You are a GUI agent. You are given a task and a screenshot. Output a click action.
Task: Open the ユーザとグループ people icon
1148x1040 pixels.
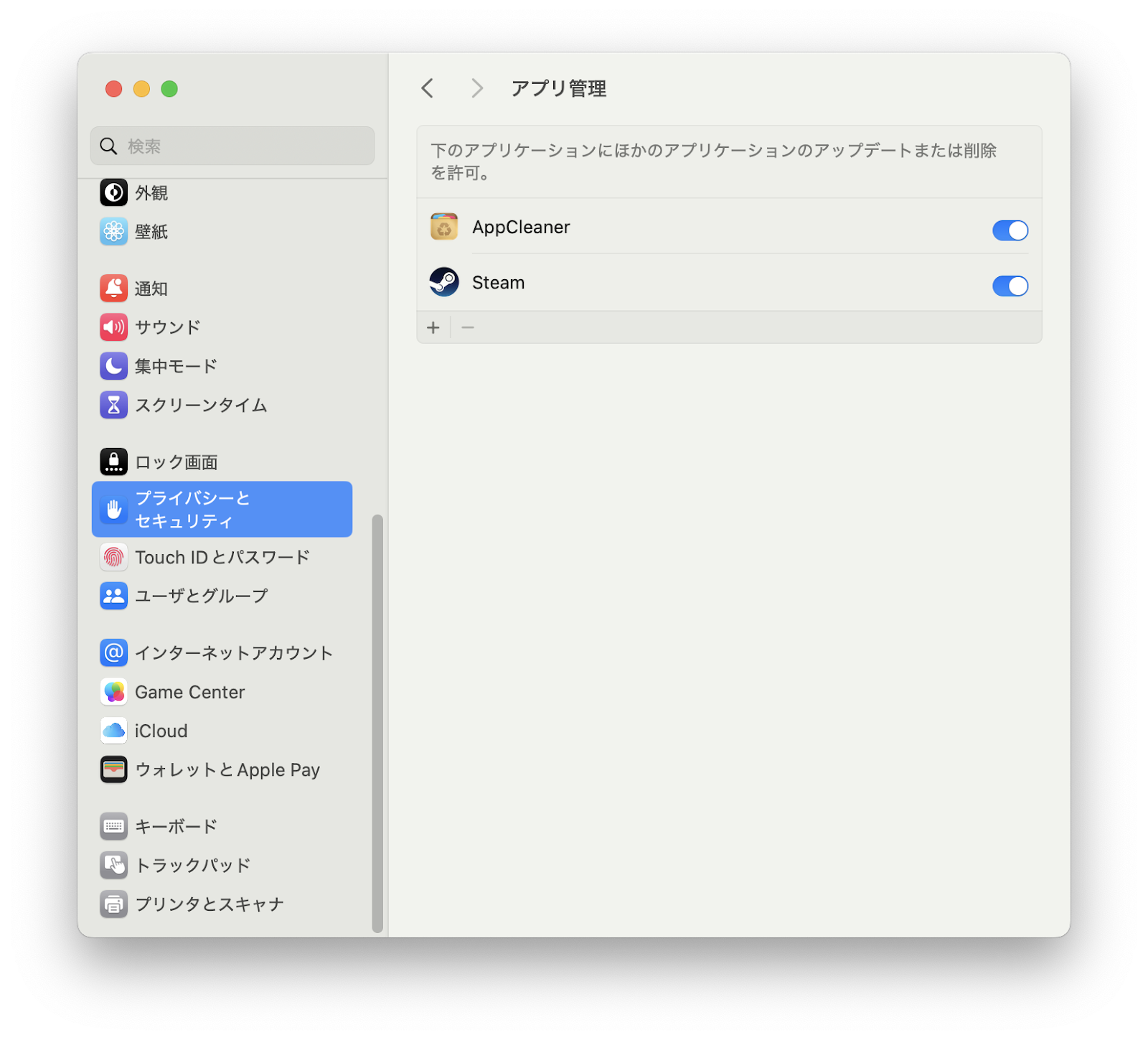113,596
